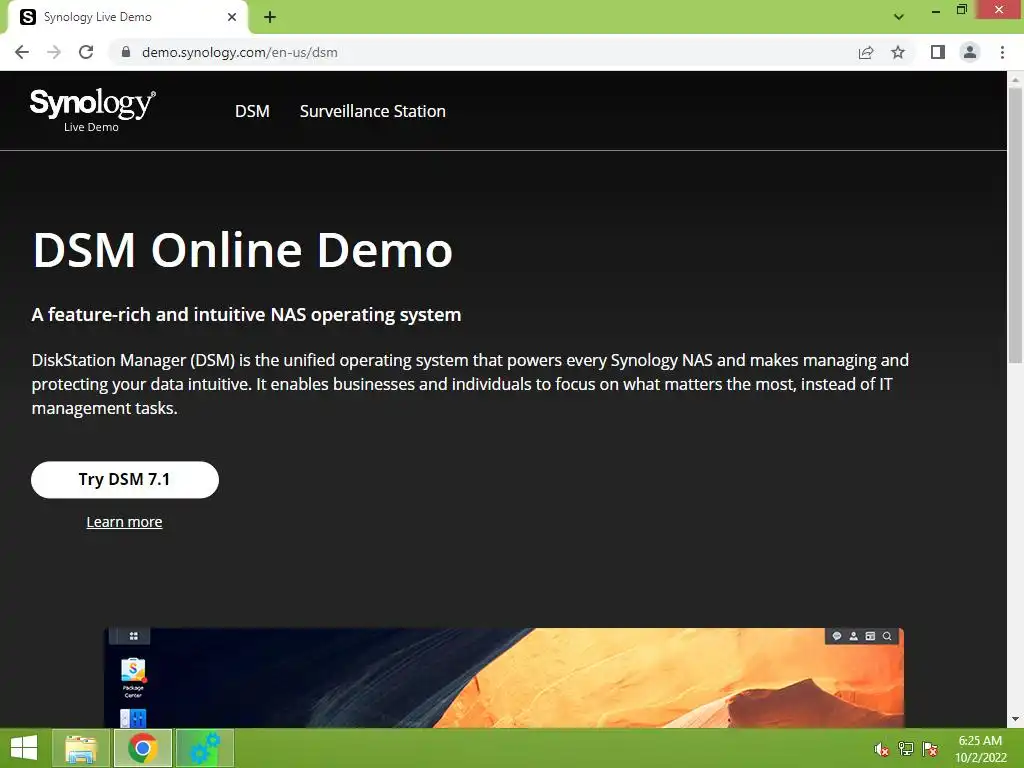Screen dimensions: 1024x768
Task: Select the Synology Live Demo tab
Action: tap(127, 17)
